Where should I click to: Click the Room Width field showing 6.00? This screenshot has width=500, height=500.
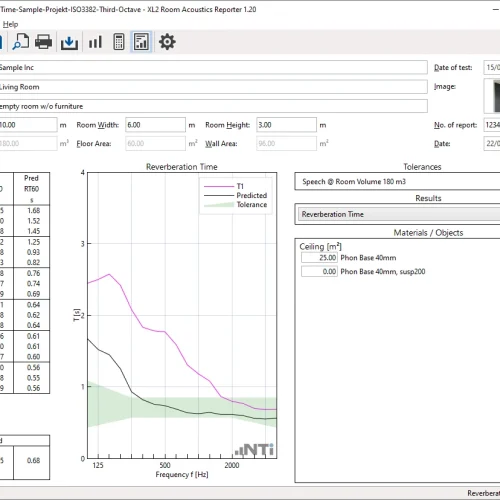(155, 125)
